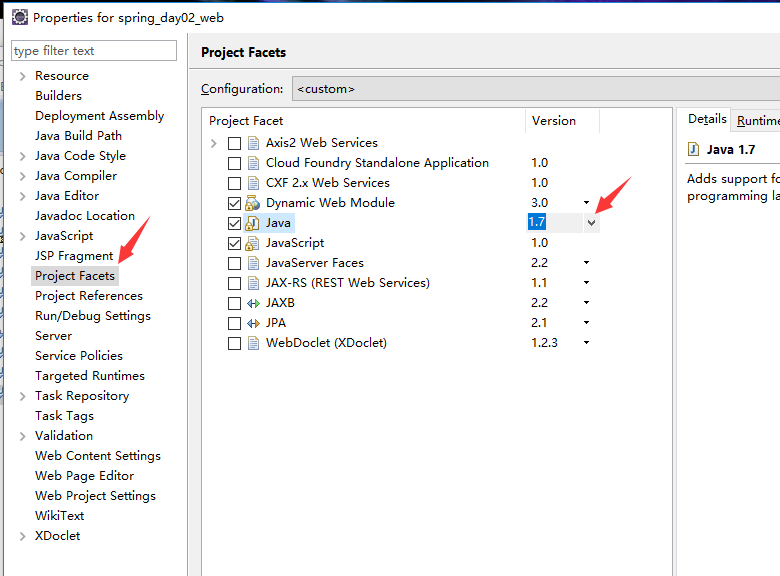780x576 pixels.
Task: Select the Java version 1.7 cell
Action: coord(555,222)
